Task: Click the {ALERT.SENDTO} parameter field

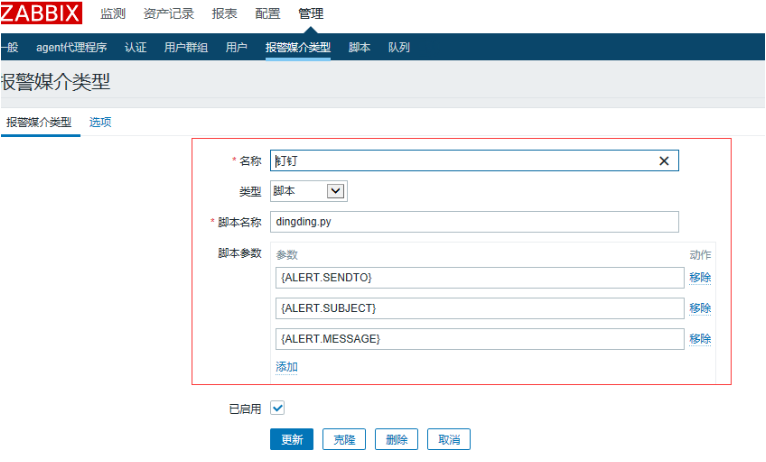Action: pyautogui.click(x=480, y=277)
